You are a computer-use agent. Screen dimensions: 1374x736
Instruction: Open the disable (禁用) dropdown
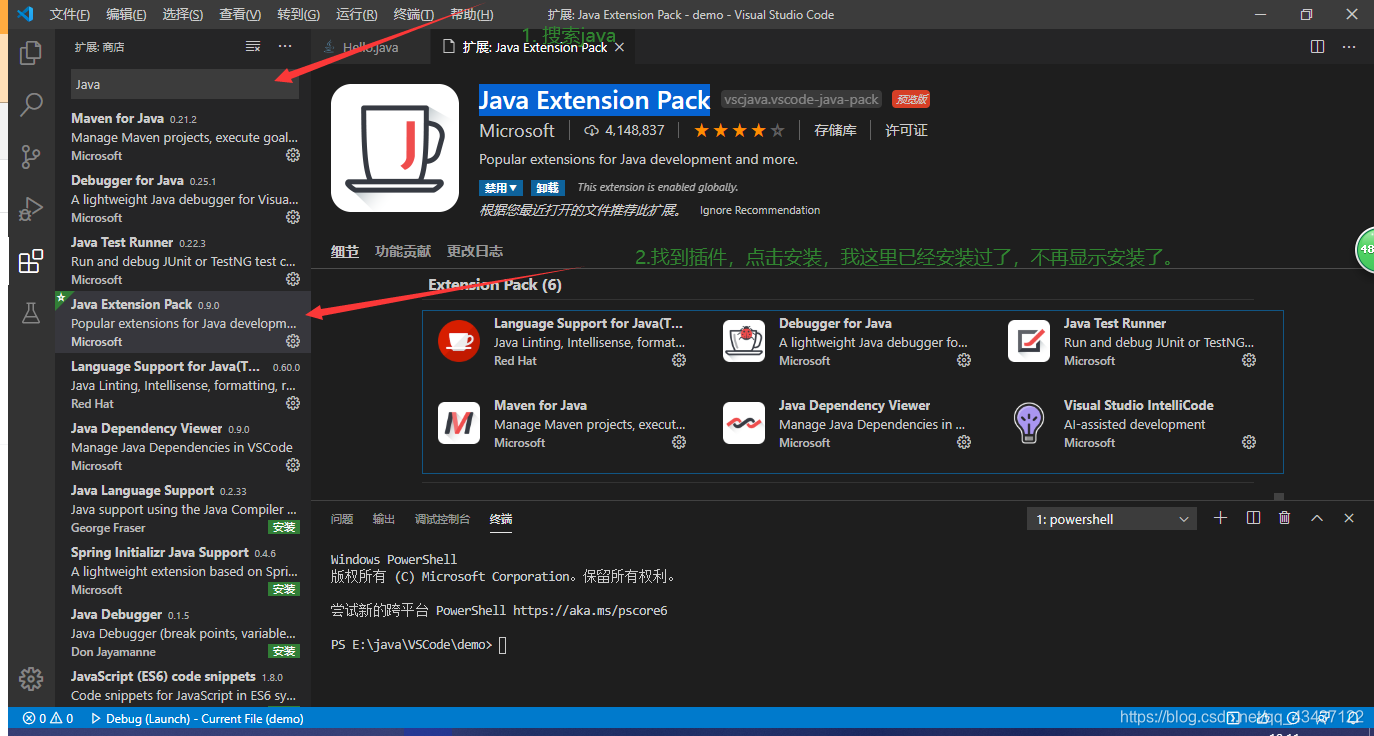(x=501, y=188)
